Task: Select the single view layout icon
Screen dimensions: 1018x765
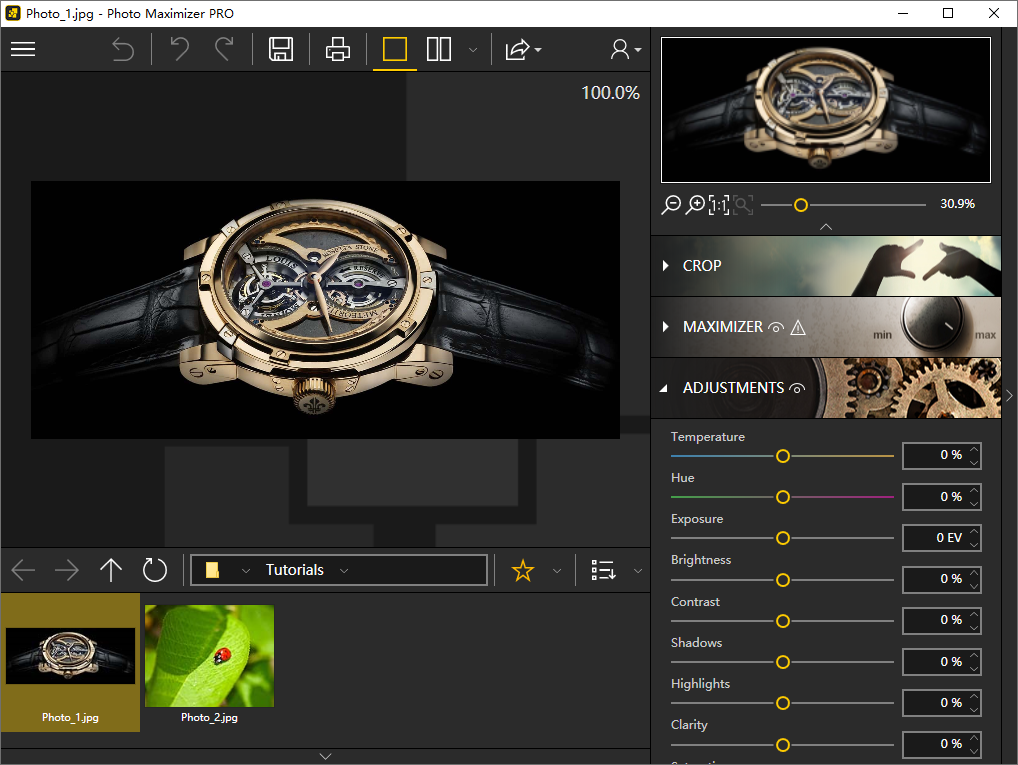Action: click(395, 49)
